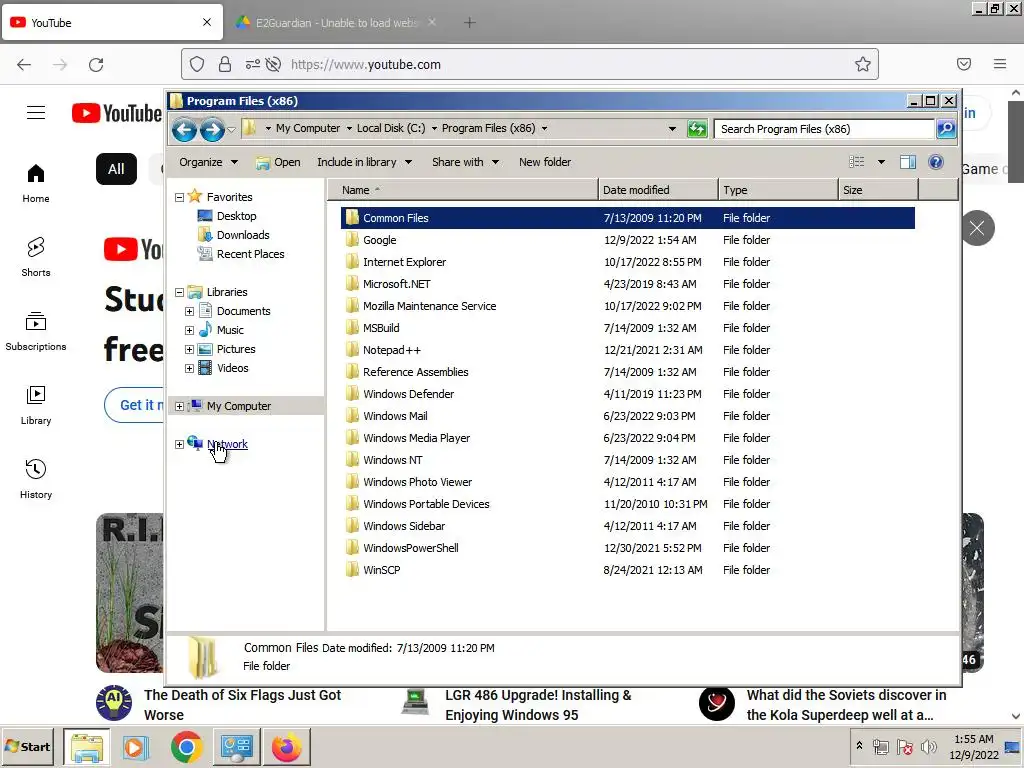The image size is (1024, 768).
Task: Select the WinSCP folder icon
Action: (353, 569)
